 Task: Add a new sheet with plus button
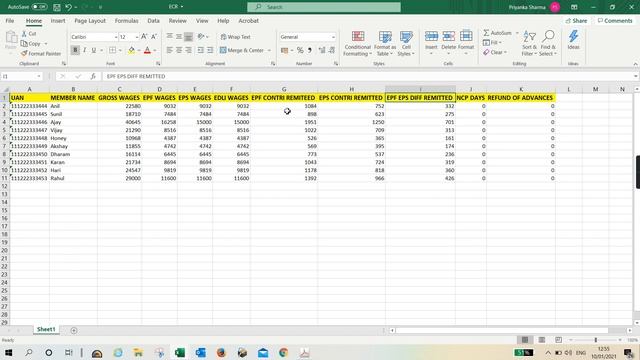click(x=74, y=330)
